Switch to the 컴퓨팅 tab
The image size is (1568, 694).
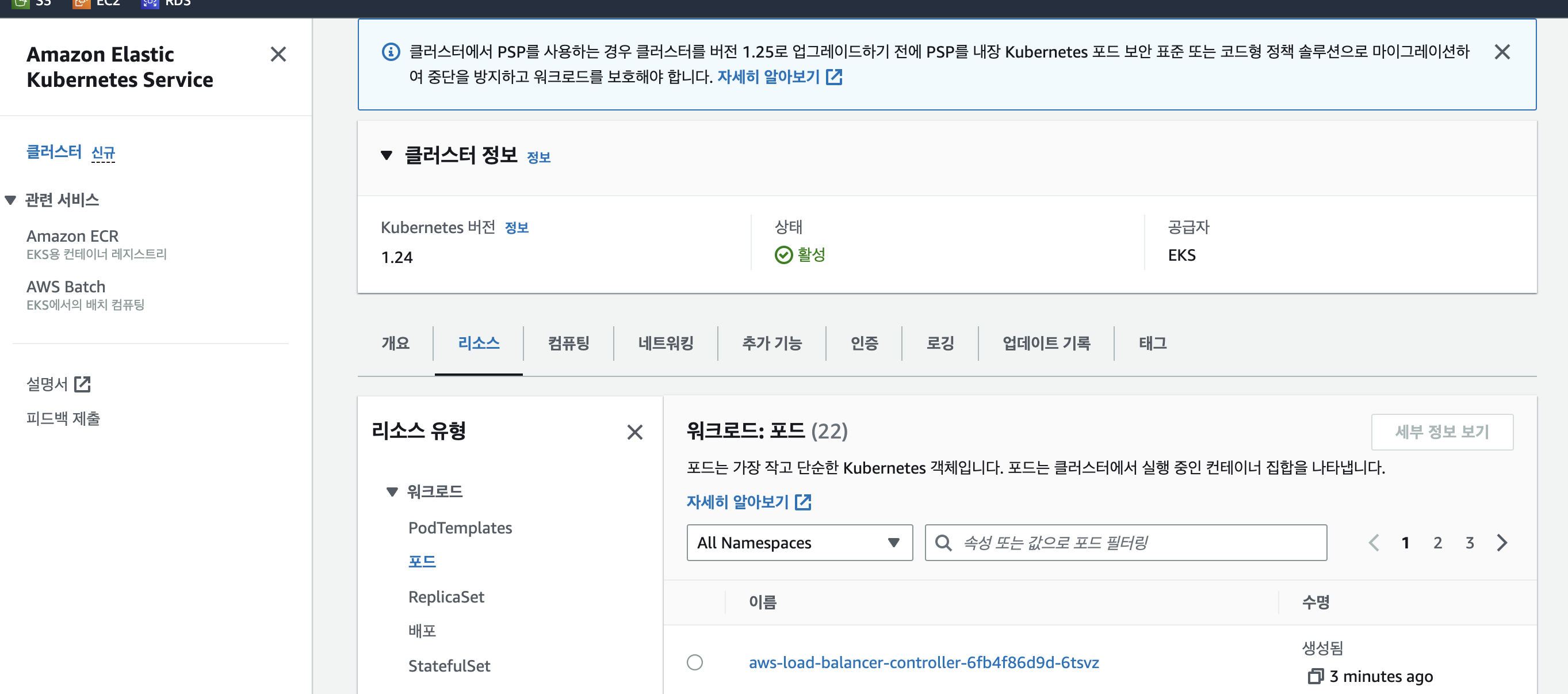(x=568, y=344)
